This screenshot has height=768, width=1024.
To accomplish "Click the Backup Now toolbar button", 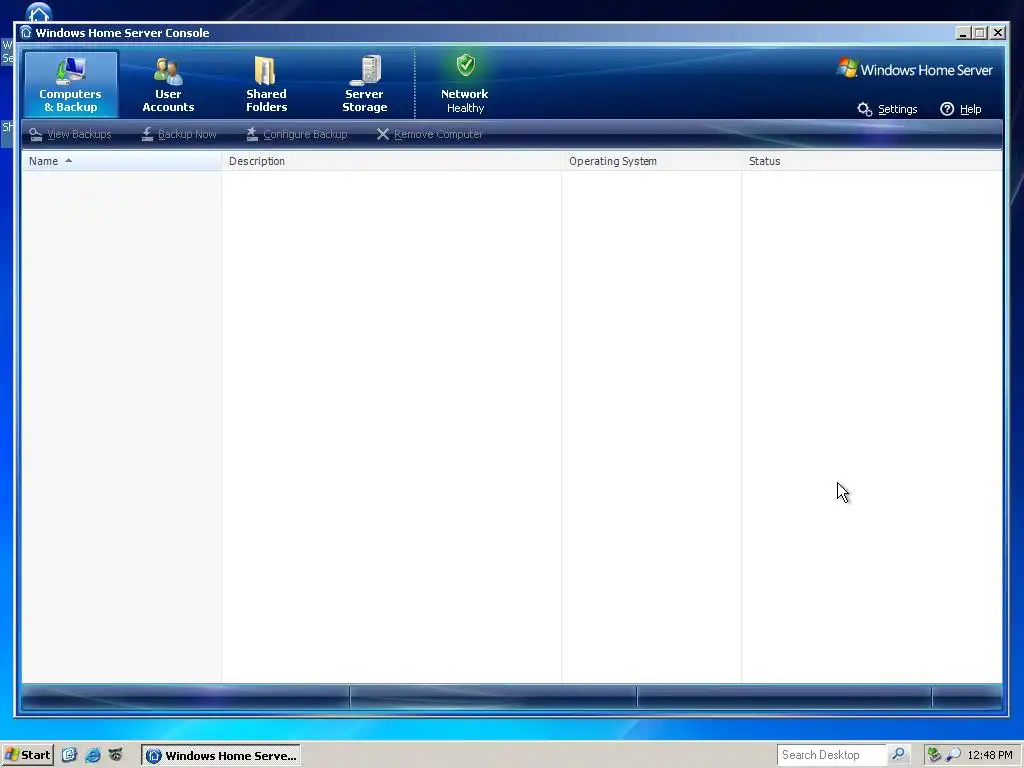I will coord(179,135).
